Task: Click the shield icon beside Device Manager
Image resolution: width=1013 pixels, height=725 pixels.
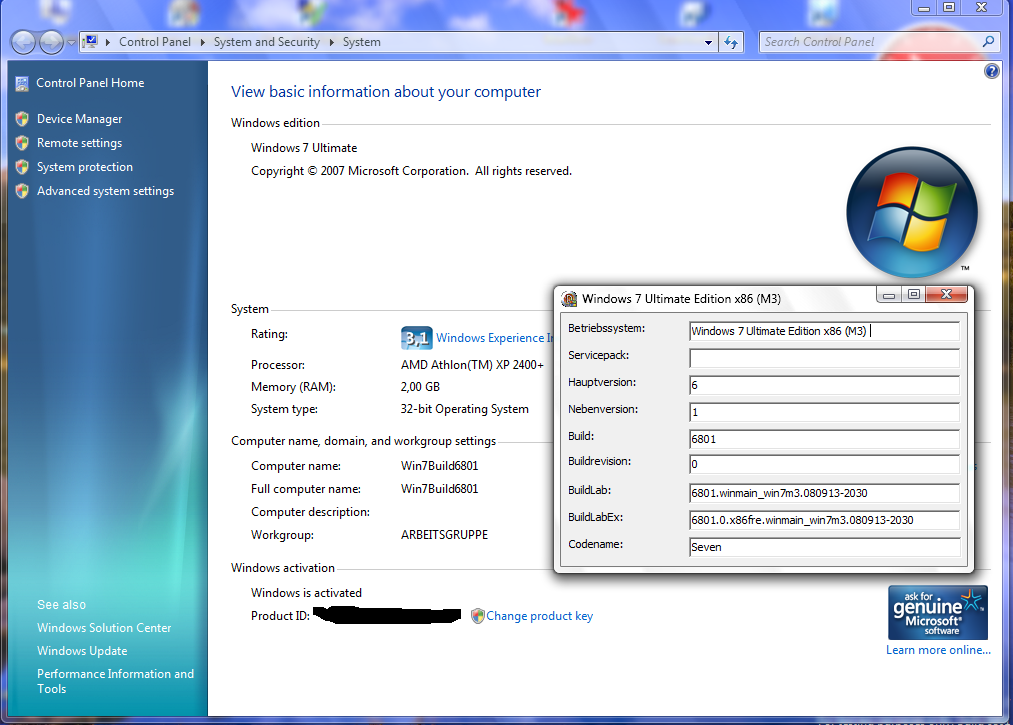Action: (x=22, y=119)
